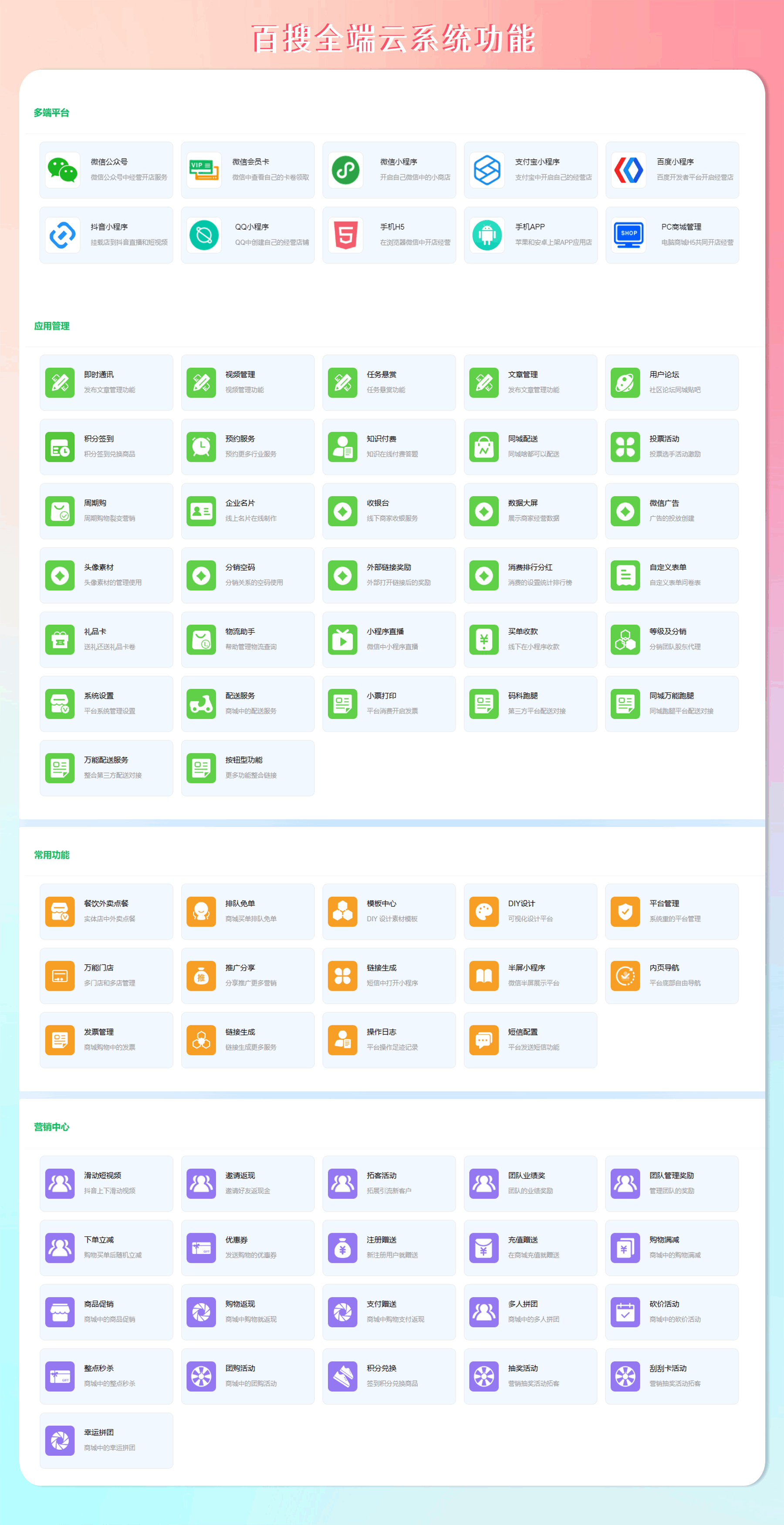Click the 餐饮外卖点餐 orange icon
This screenshot has width=784, height=1525.
pos(60,912)
